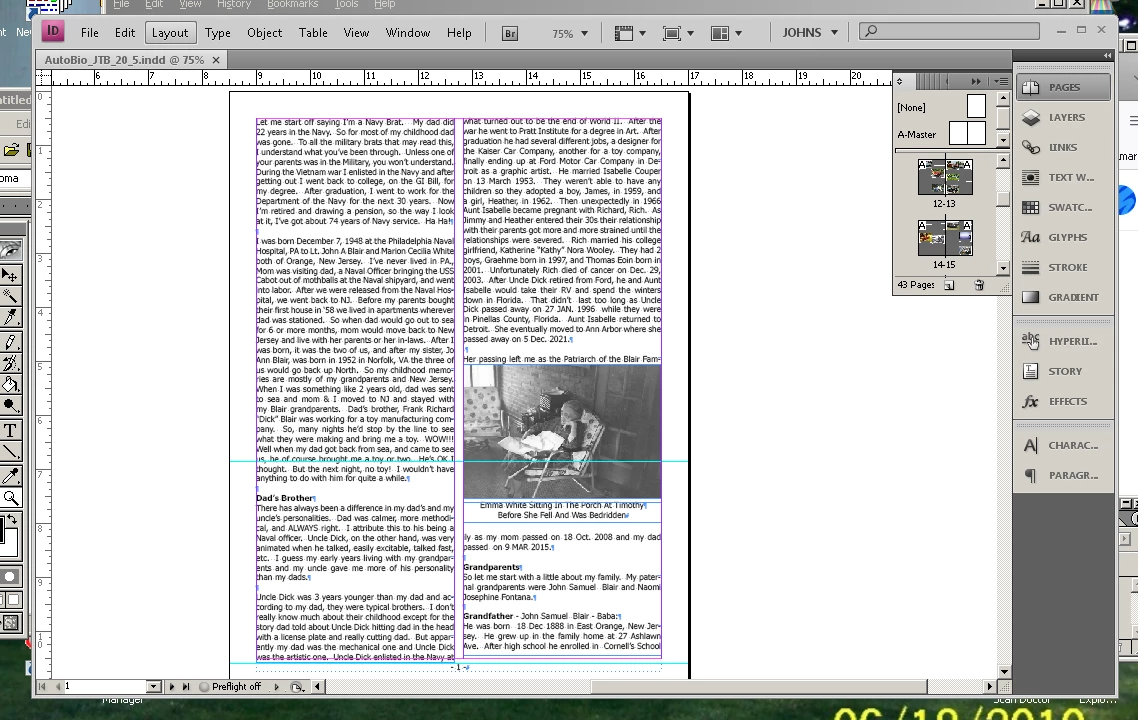This screenshot has width=1138, height=720.
Task: Open the Character panel
Action: (1063, 446)
